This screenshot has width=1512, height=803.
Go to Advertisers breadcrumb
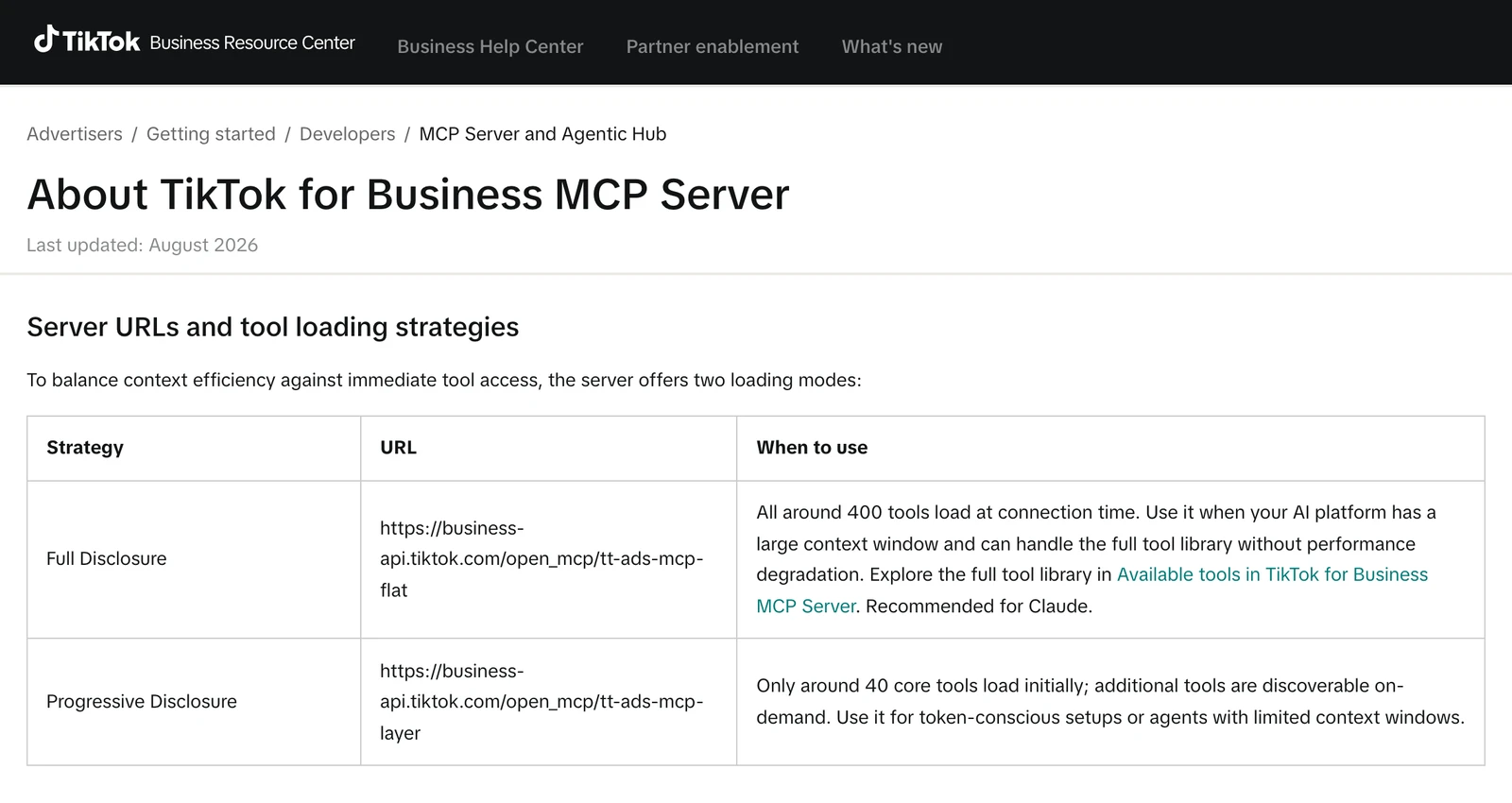pyautogui.click(x=75, y=134)
